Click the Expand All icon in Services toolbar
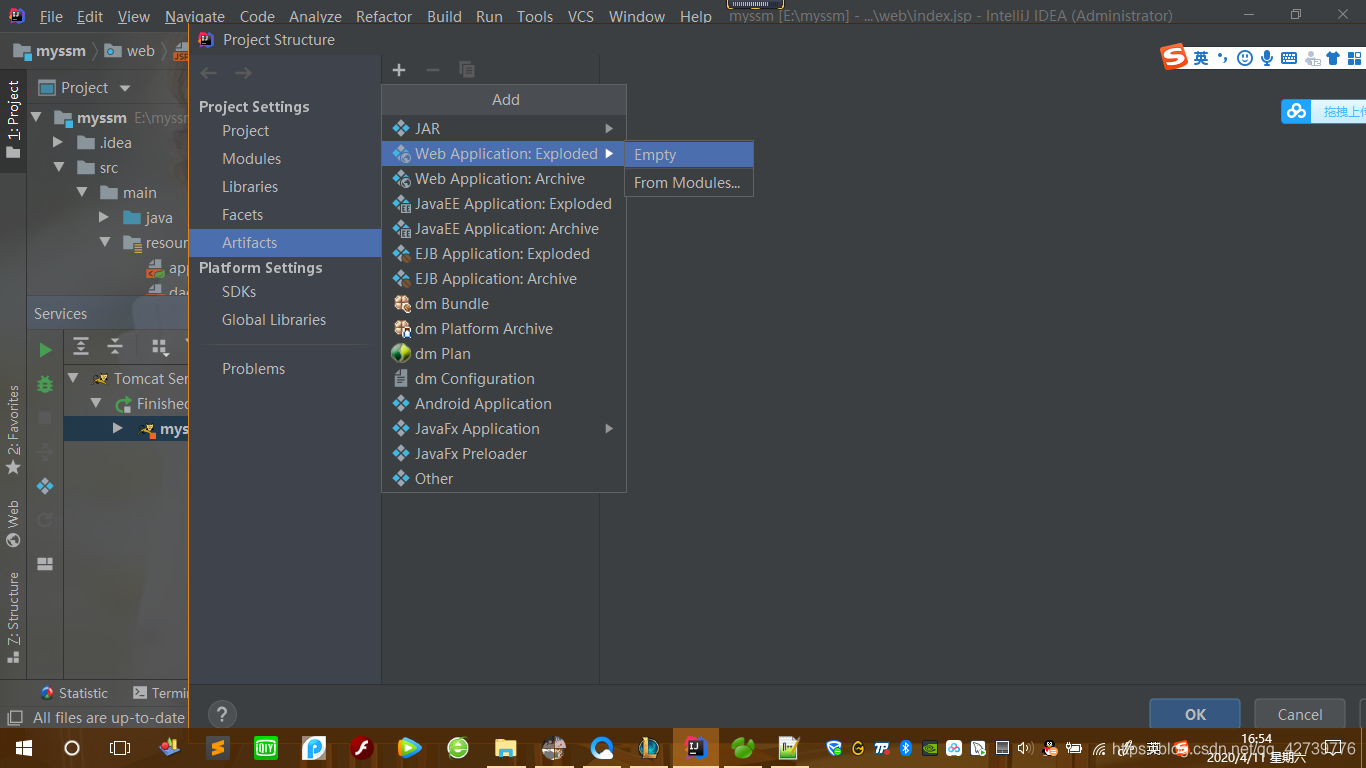The height and width of the screenshot is (768, 1366). pyautogui.click(x=81, y=347)
